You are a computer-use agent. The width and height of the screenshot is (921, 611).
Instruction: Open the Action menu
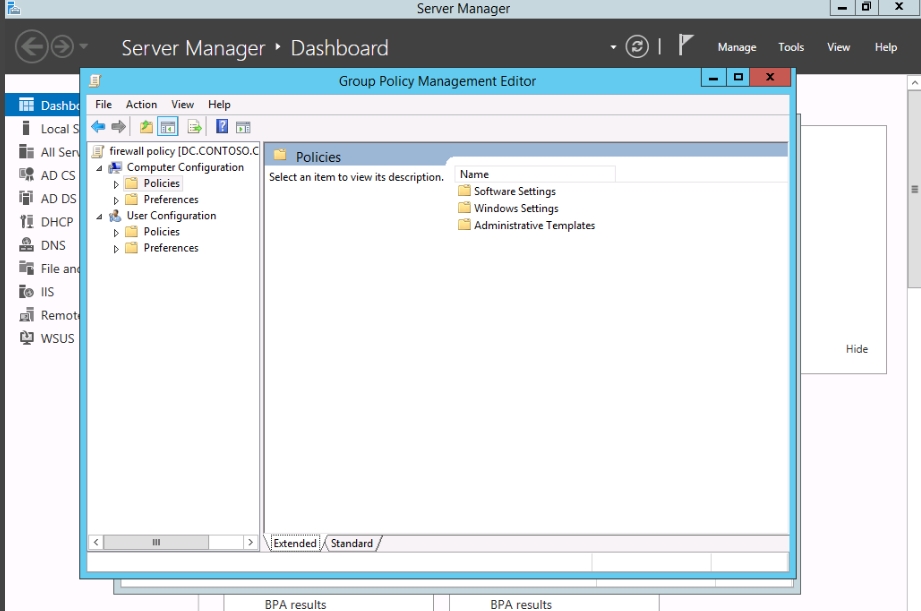pyautogui.click(x=141, y=104)
